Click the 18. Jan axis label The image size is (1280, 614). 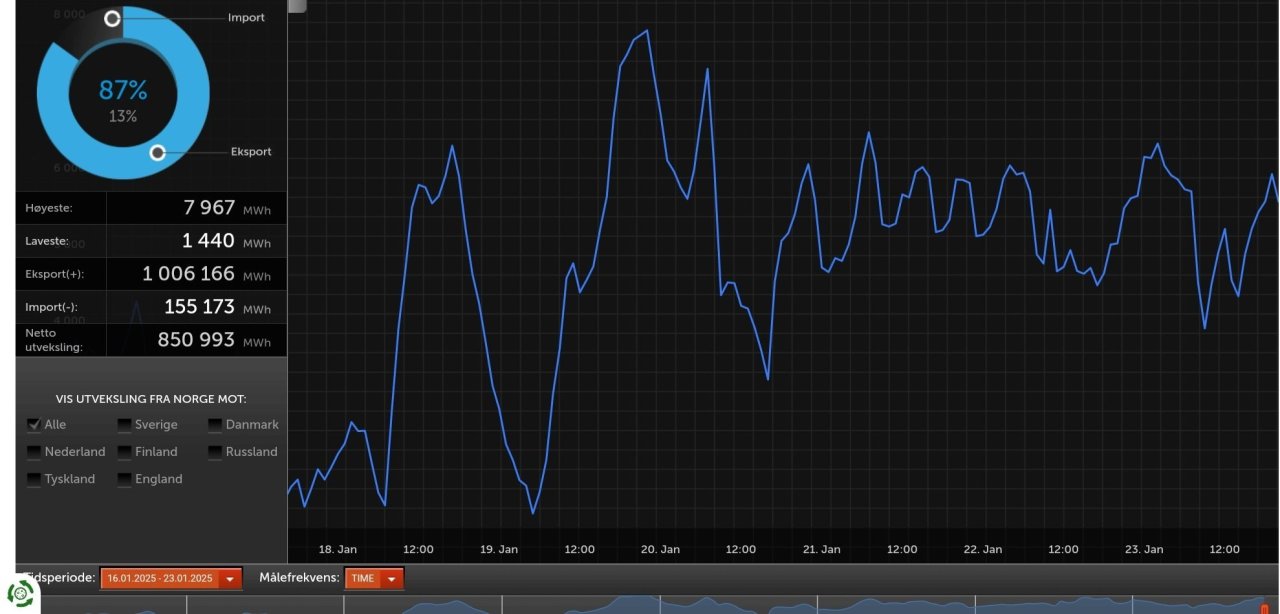click(x=337, y=549)
